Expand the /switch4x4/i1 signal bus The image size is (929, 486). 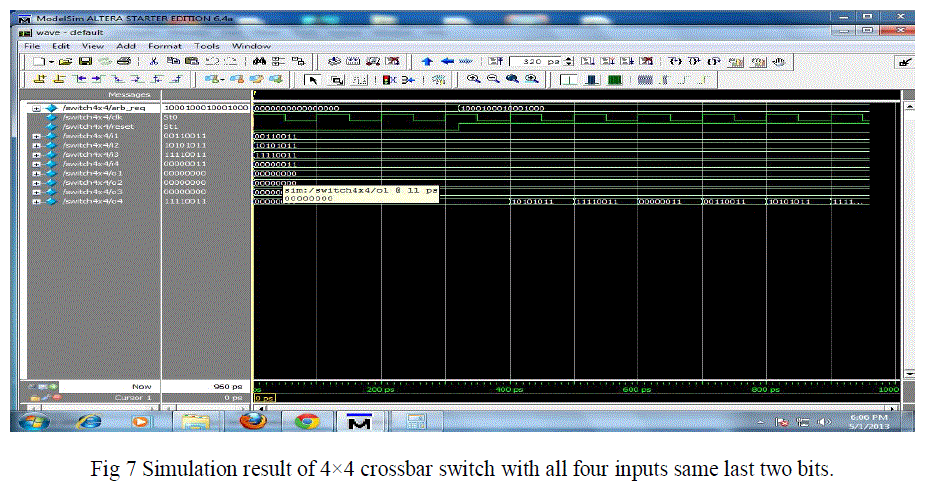coord(36,136)
